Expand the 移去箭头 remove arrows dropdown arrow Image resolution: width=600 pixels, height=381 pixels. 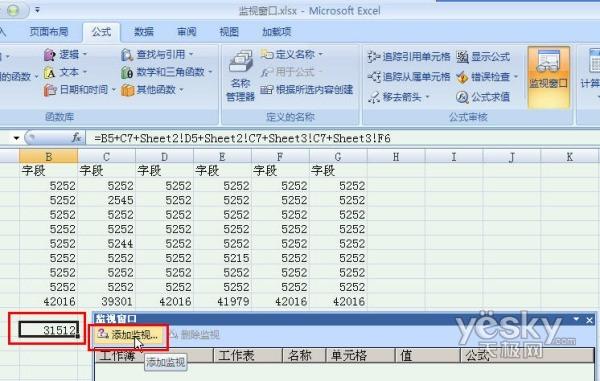click(x=427, y=97)
